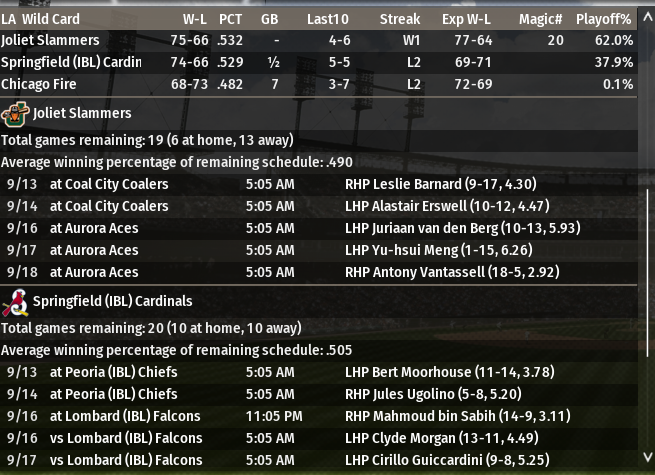
Task: Open Springfield (IBL) Cardinals standings row
Action: pyautogui.click(x=71, y=62)
